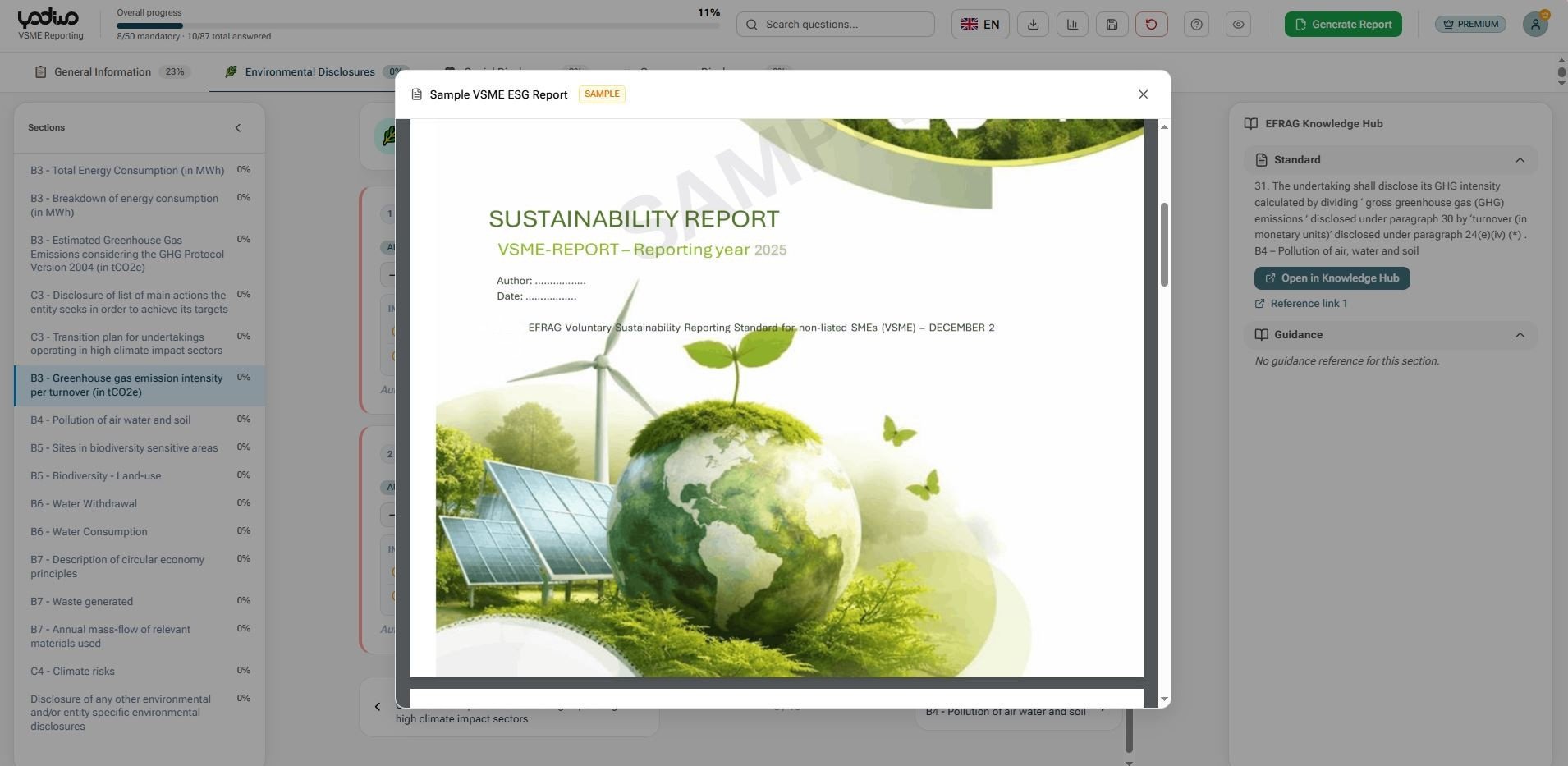Image resolution: width=1568 pixels, height=766 pixels.
Task: Select B3 - Estimated Greenhouse Gas Emissions section
Action: click(x=140, y=254)
